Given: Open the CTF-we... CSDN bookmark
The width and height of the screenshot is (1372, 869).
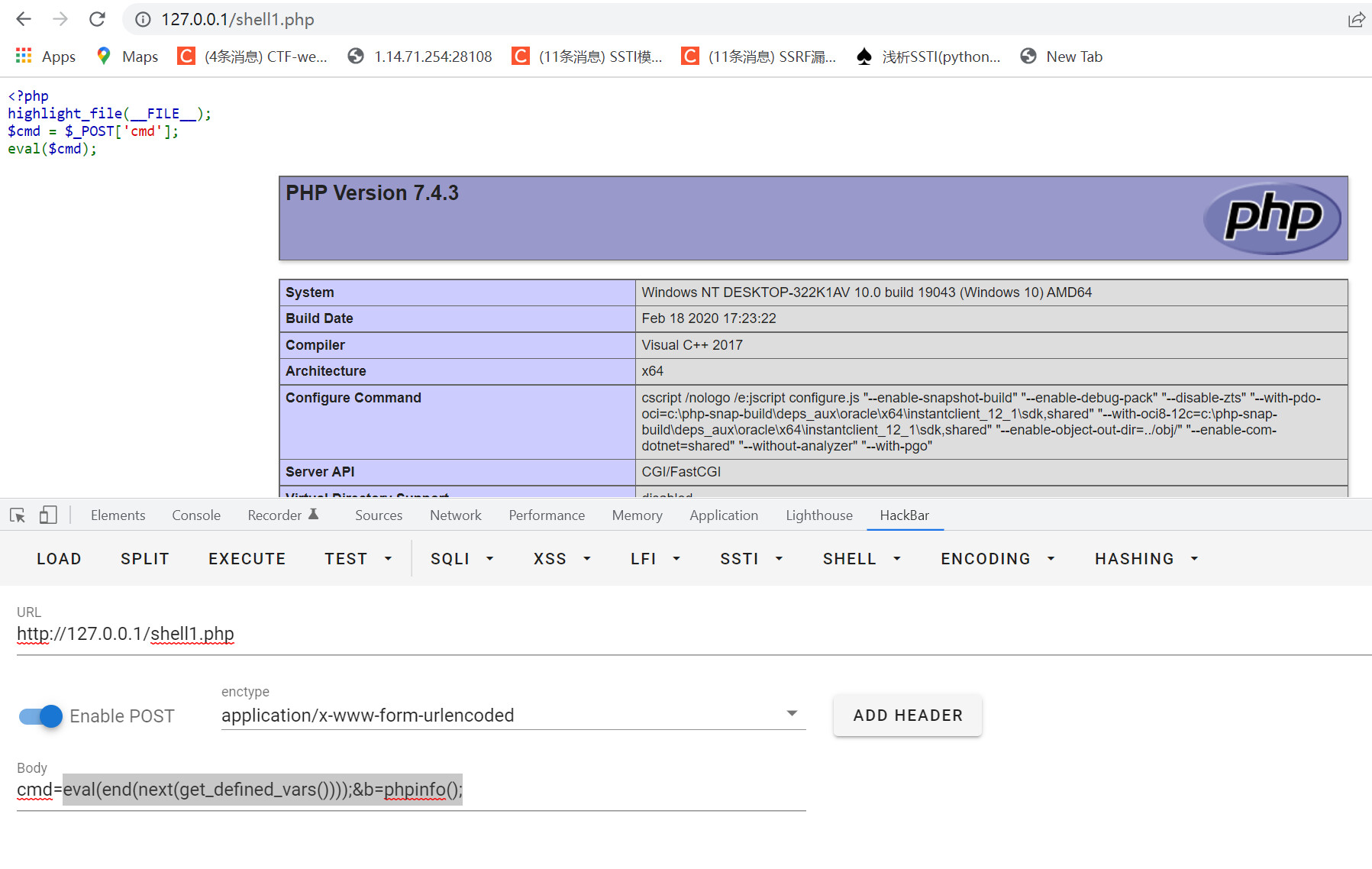Looking at the screenshot, I should coord(252,57).
